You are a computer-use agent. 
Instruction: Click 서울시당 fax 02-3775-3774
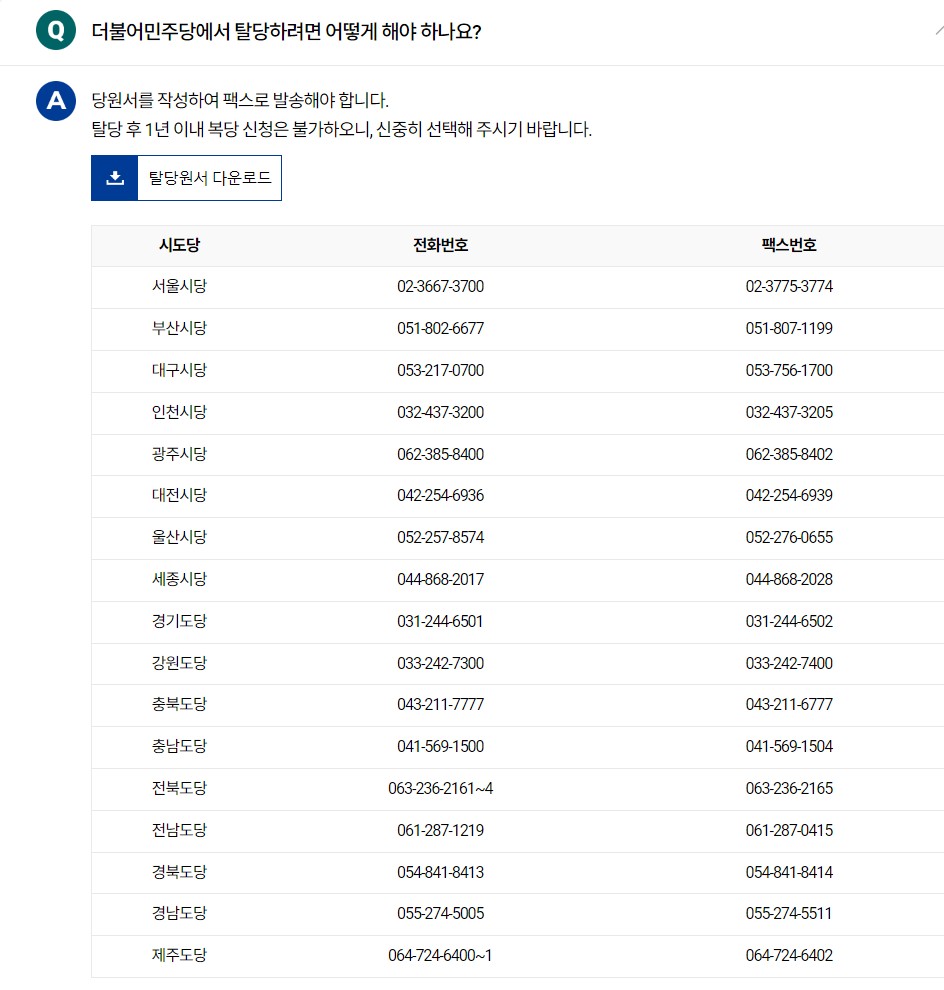coord(789,287)
